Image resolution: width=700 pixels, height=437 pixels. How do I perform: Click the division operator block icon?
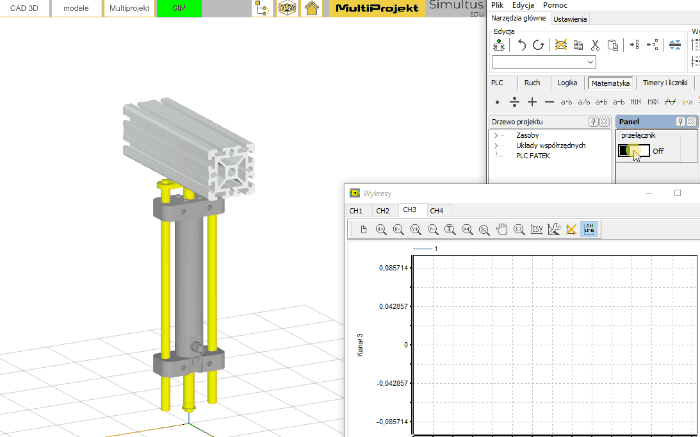[x=514, y=102]
